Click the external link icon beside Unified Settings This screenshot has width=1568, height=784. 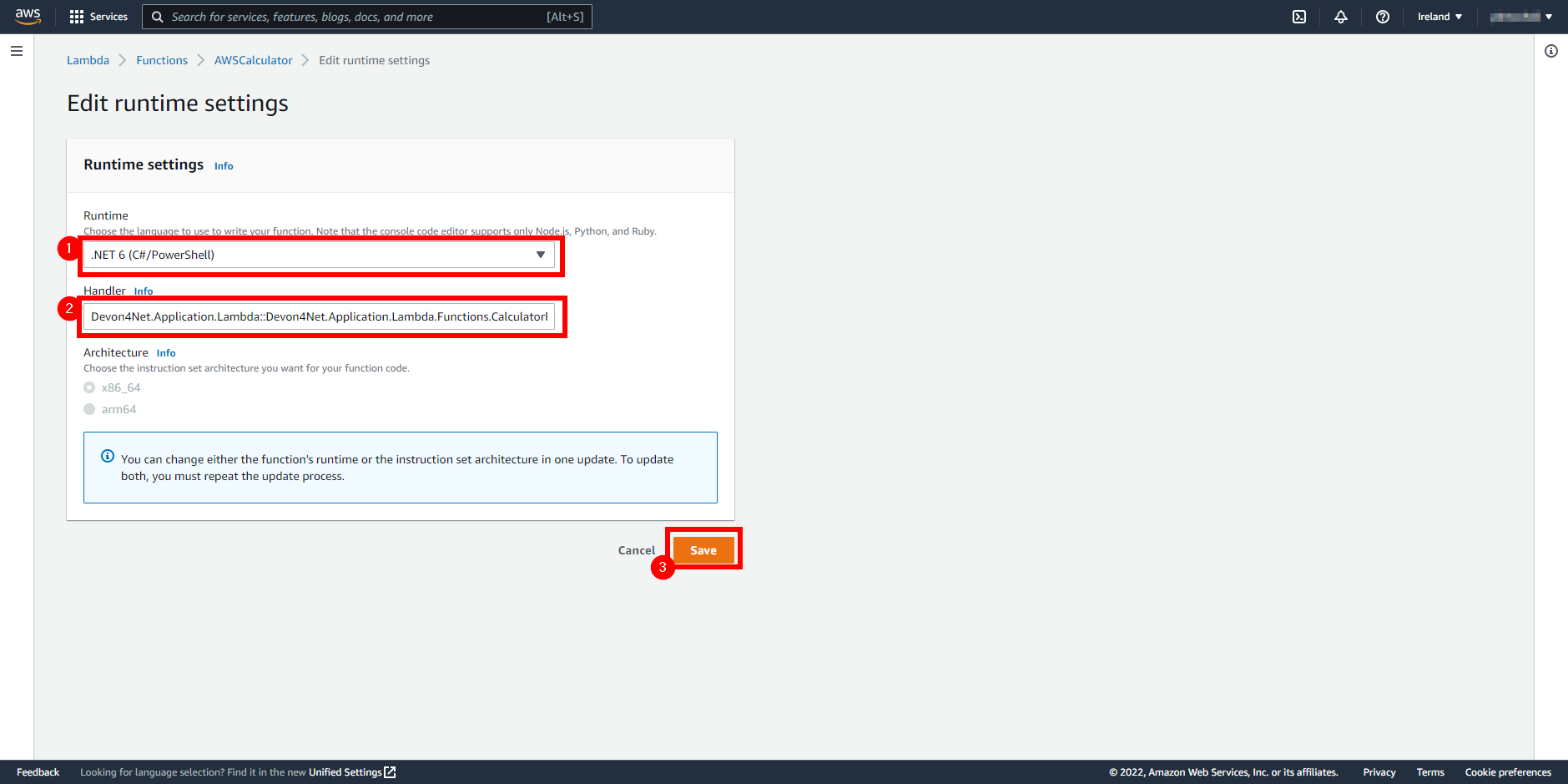(389, 772)
